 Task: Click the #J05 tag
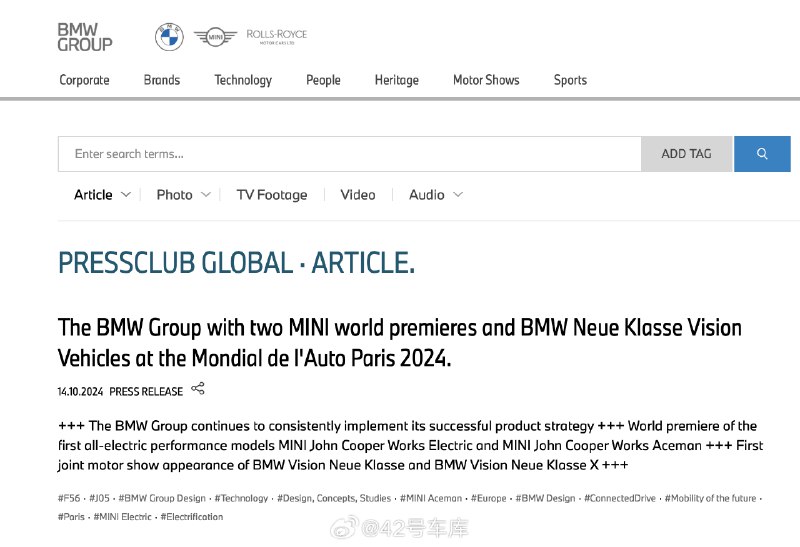pos(99,498)
